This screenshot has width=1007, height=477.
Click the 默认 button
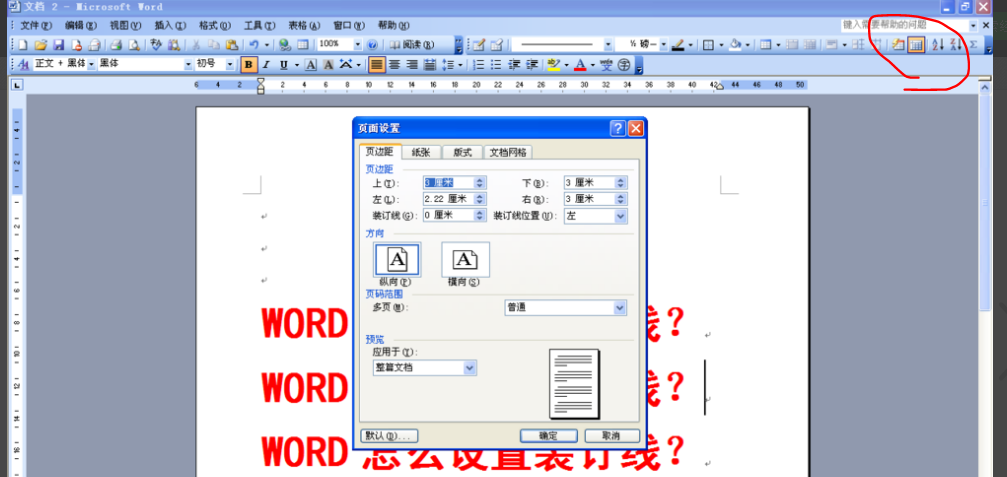pos(389,436)
